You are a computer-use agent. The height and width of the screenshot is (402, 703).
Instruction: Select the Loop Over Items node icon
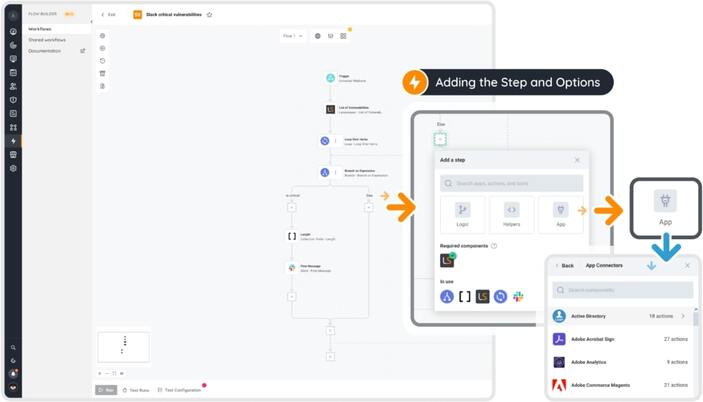click(325, 141)
